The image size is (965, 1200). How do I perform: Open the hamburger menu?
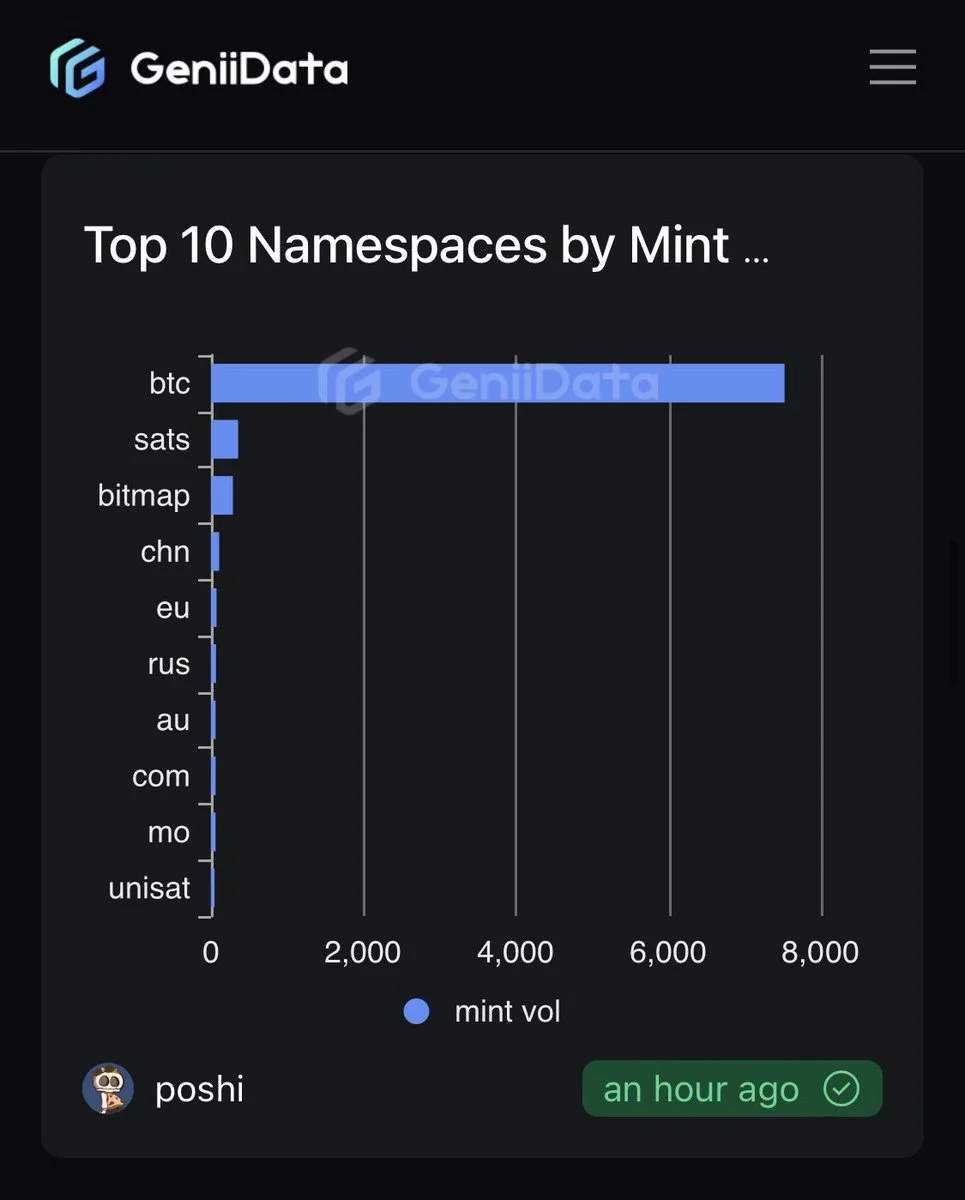click(892, 67)
